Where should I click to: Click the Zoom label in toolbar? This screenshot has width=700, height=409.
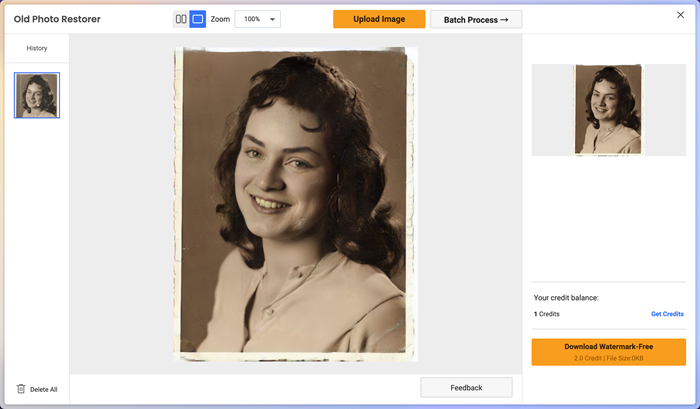[220, 19]
